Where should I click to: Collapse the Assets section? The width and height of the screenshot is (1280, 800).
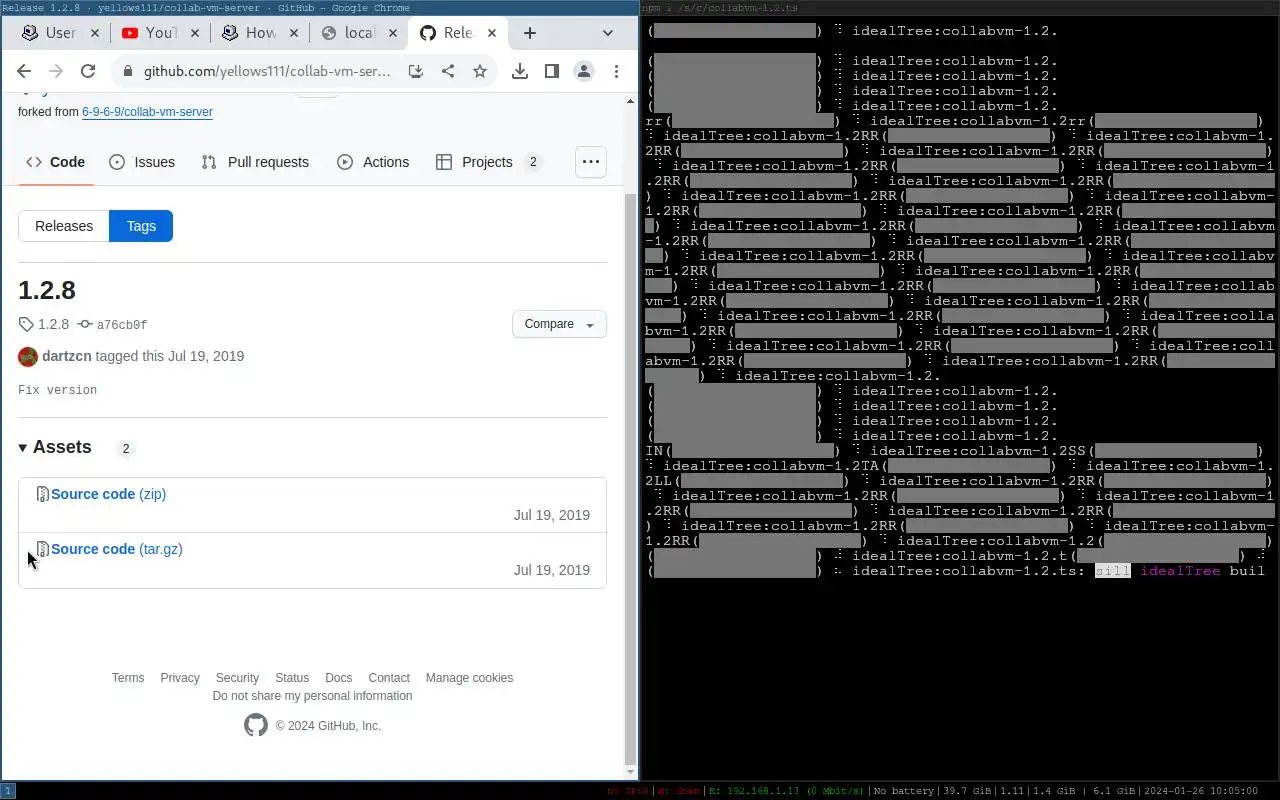tap(54, 447)
